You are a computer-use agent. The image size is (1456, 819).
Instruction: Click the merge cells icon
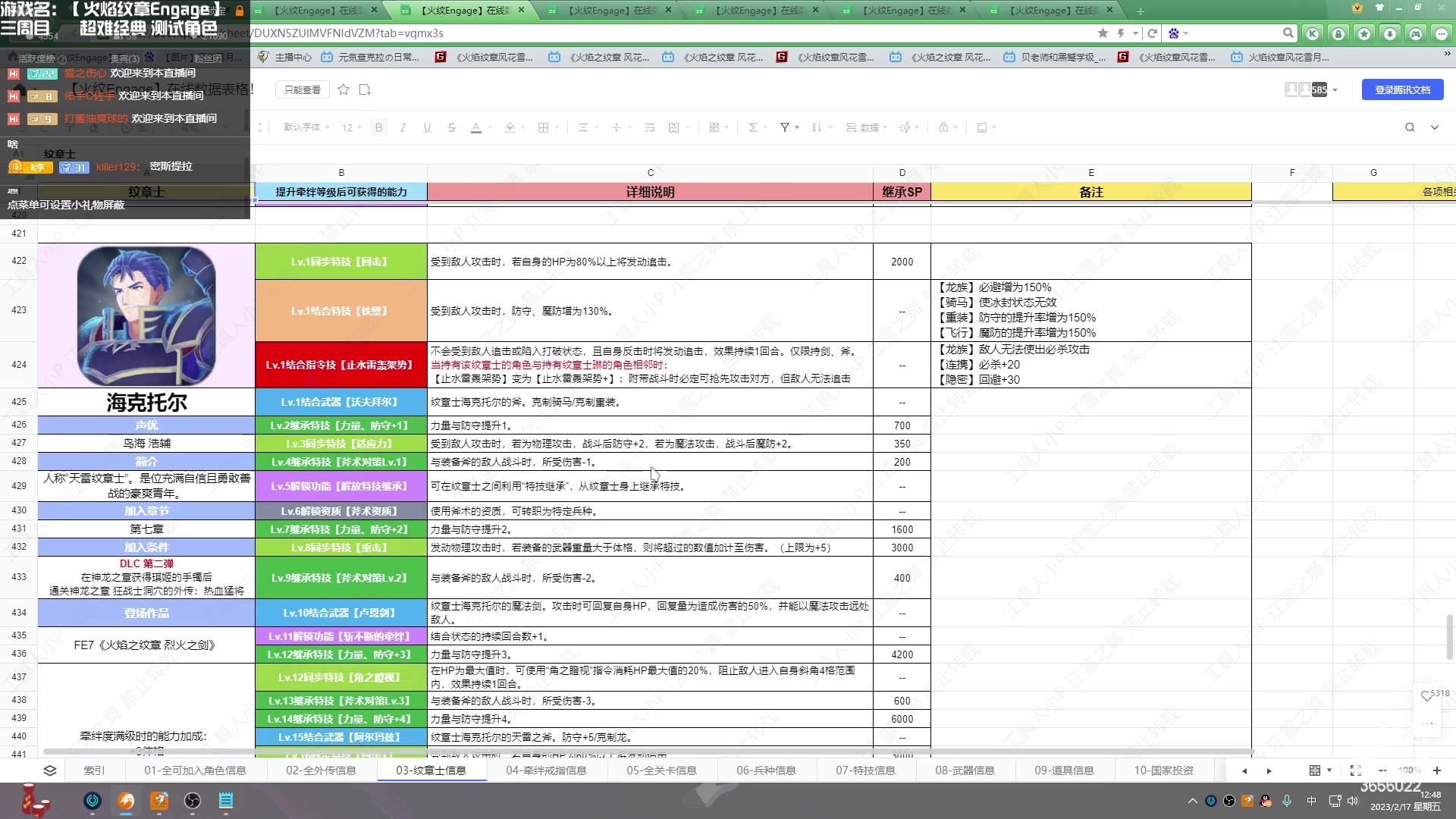pyautogui.click(x=674, y=127)
